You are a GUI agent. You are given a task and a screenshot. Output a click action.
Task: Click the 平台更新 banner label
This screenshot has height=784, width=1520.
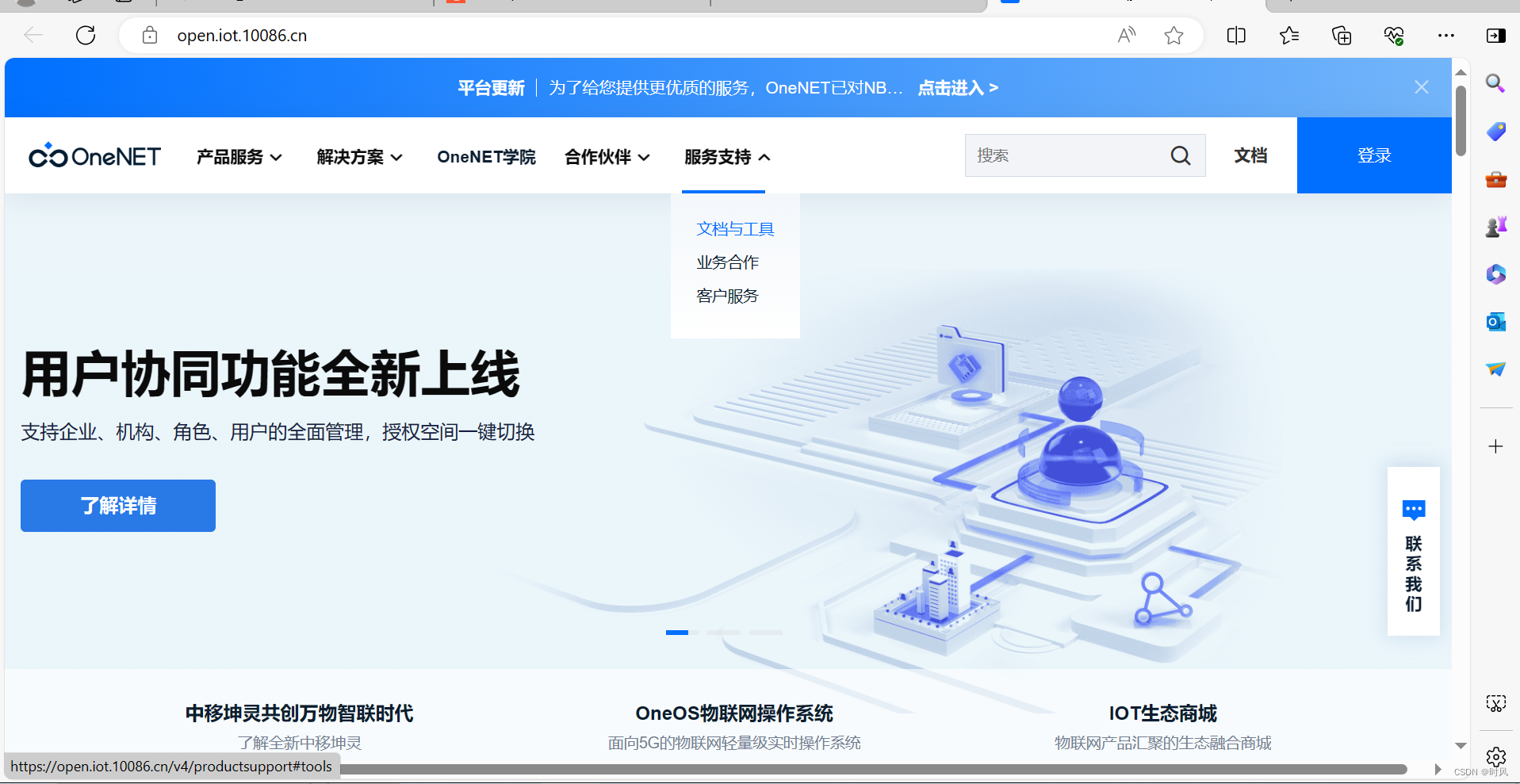491,88
